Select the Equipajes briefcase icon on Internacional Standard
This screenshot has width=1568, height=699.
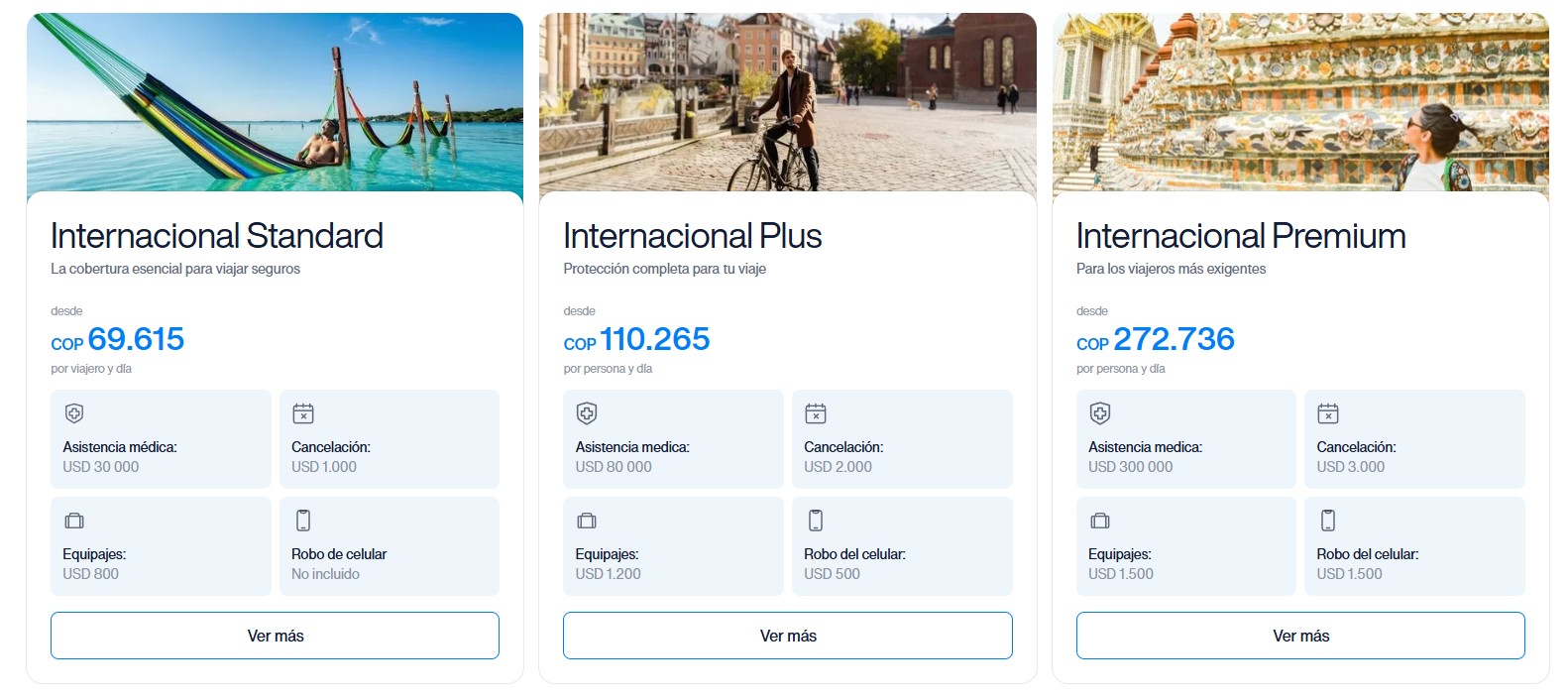(75, 521)
